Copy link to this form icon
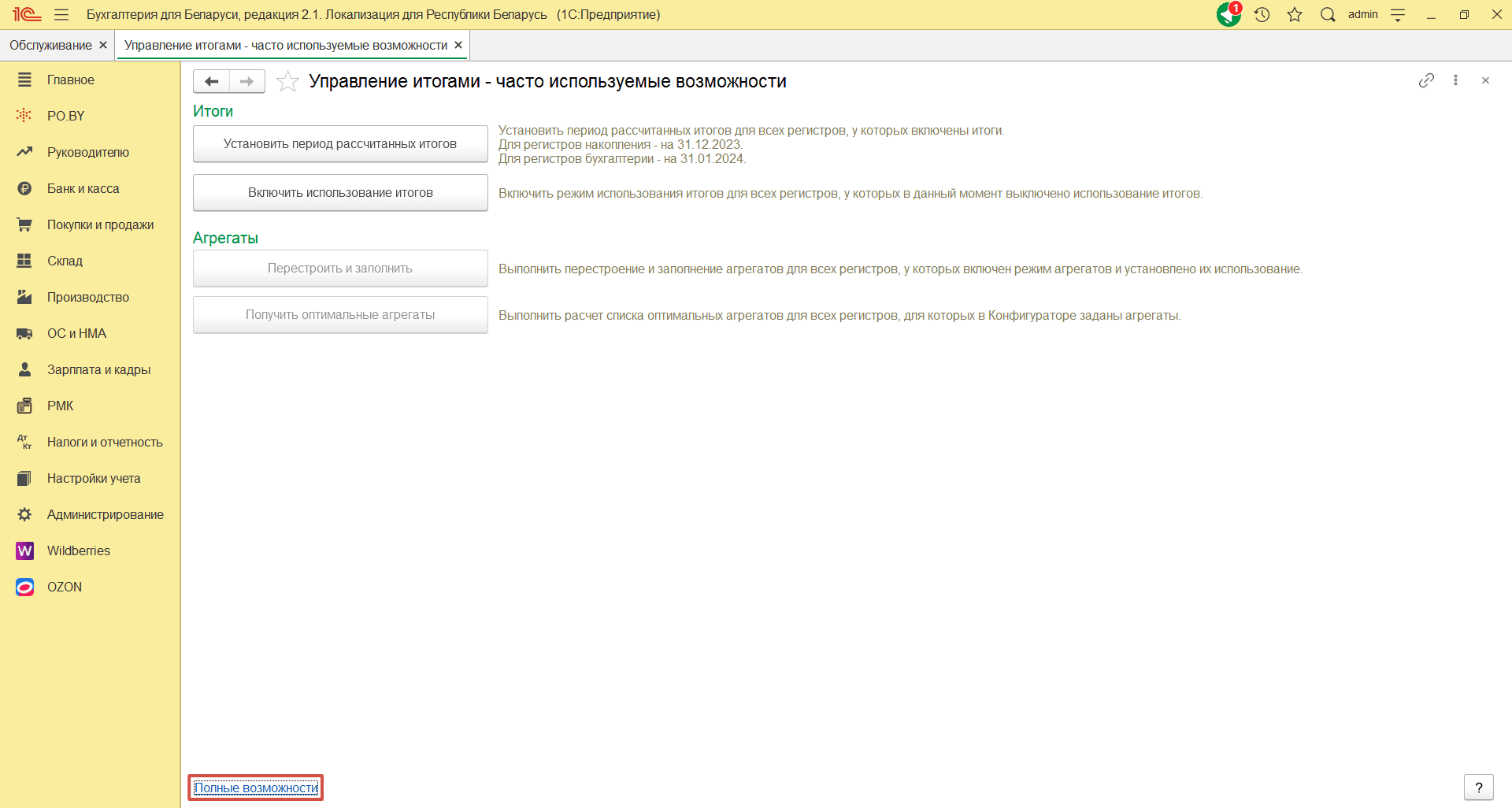This screenshot has height=808, width=1512. [x=1426, y=80]
